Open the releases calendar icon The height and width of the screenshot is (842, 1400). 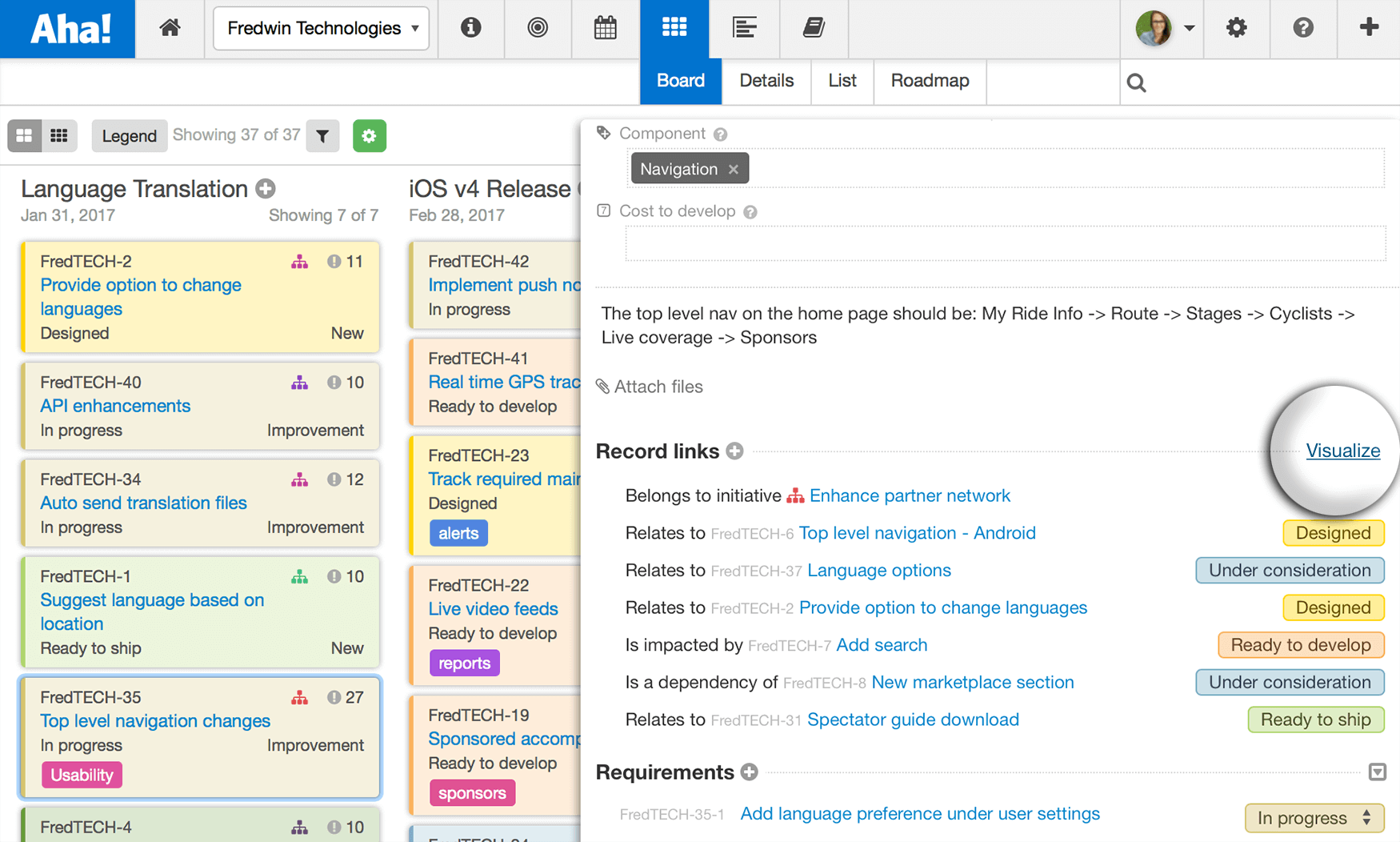pos(606,28)
